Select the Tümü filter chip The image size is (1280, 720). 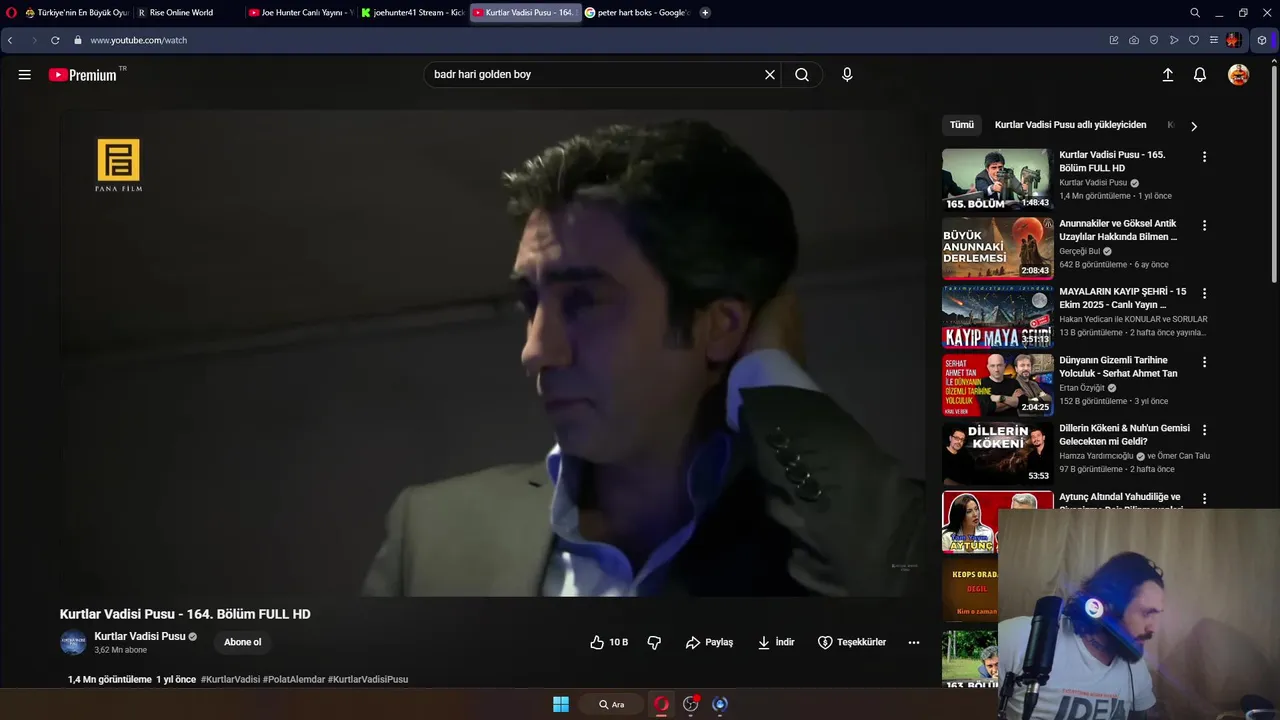(962, 125)
